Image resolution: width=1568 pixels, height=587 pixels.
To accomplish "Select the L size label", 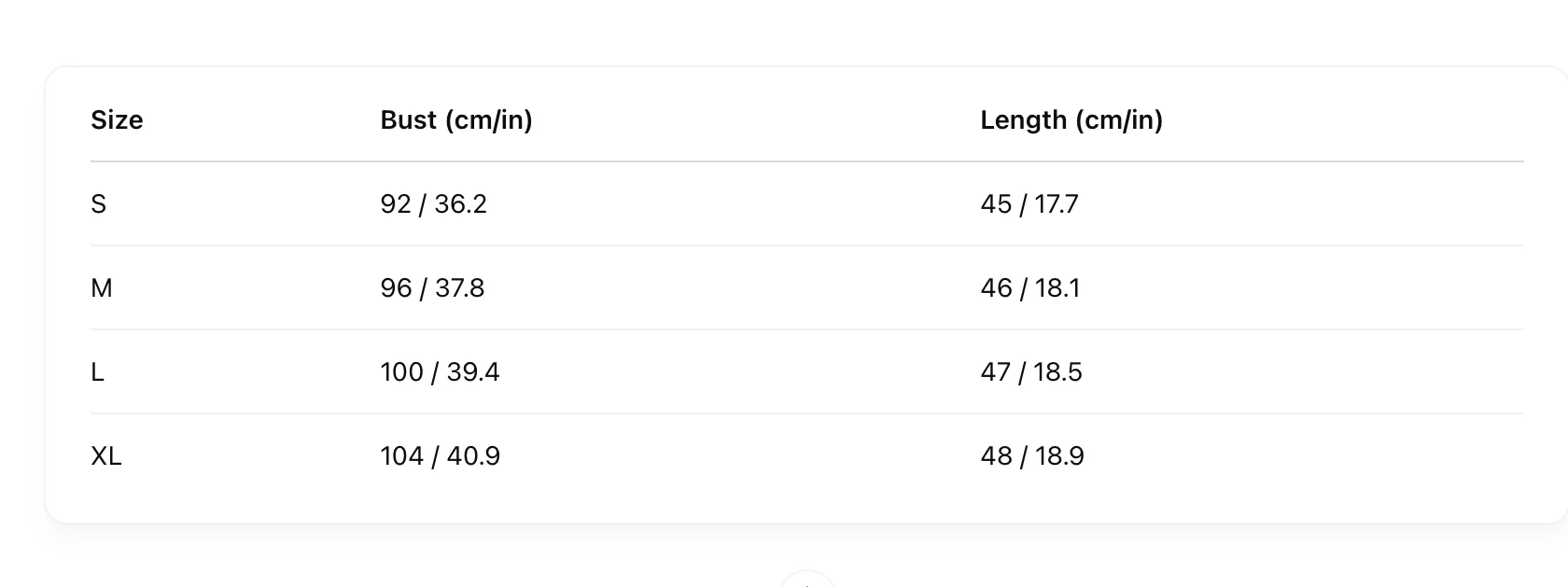I will tap(98, 372).
